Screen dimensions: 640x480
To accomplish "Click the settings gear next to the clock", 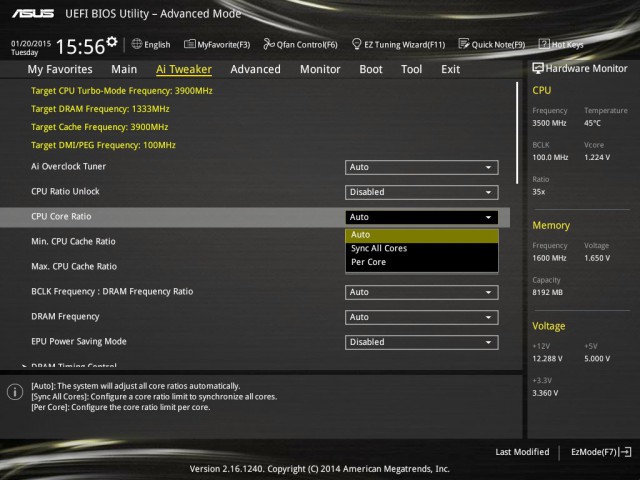I will (112, 42).
